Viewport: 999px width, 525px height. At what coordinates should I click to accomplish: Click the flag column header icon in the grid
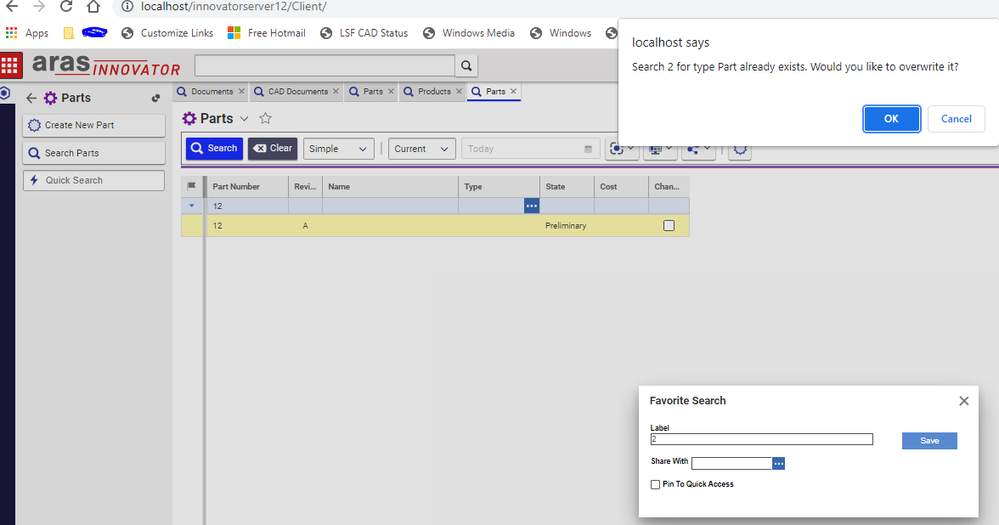pos(192,186)
